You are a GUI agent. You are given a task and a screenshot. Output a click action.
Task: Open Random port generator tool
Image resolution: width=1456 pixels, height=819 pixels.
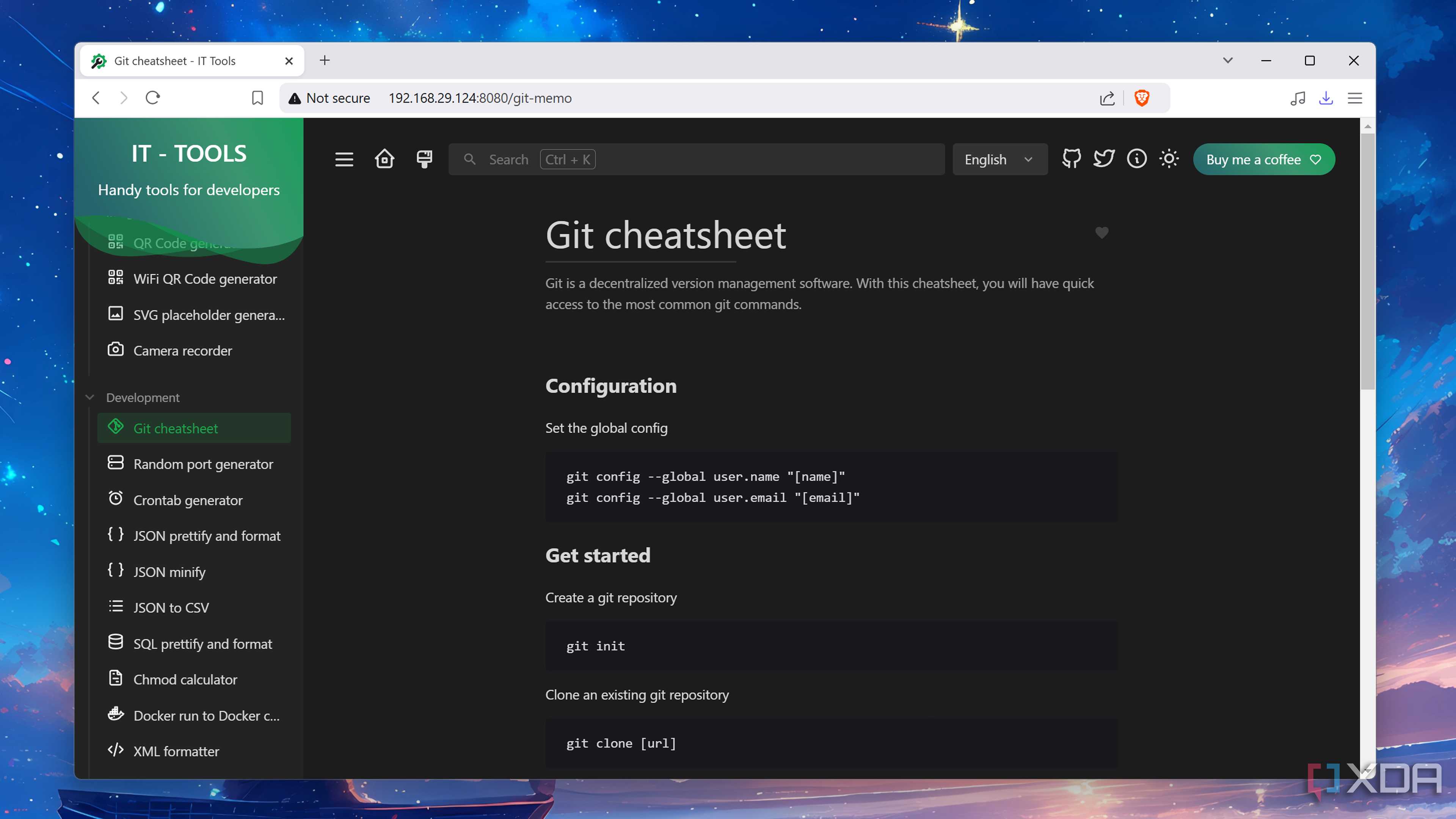(194, 464)
